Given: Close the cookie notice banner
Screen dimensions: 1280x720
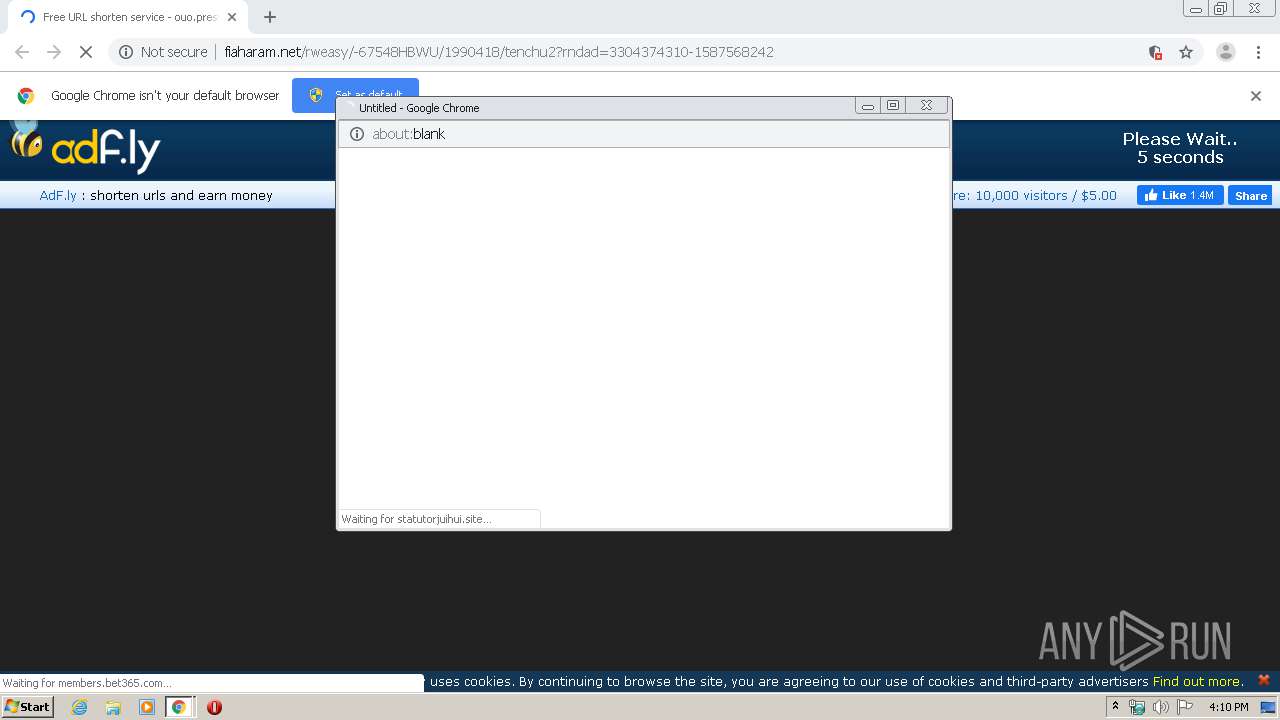Looking at the screenshot, I should pos(1264,680).
